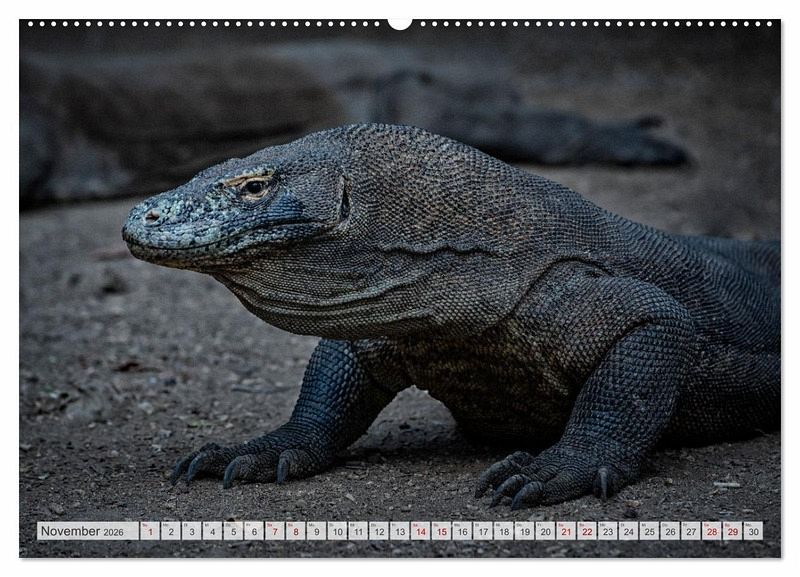Select red-marked day 22 in the calendar

pyautogui.click(x=586, y=531)
